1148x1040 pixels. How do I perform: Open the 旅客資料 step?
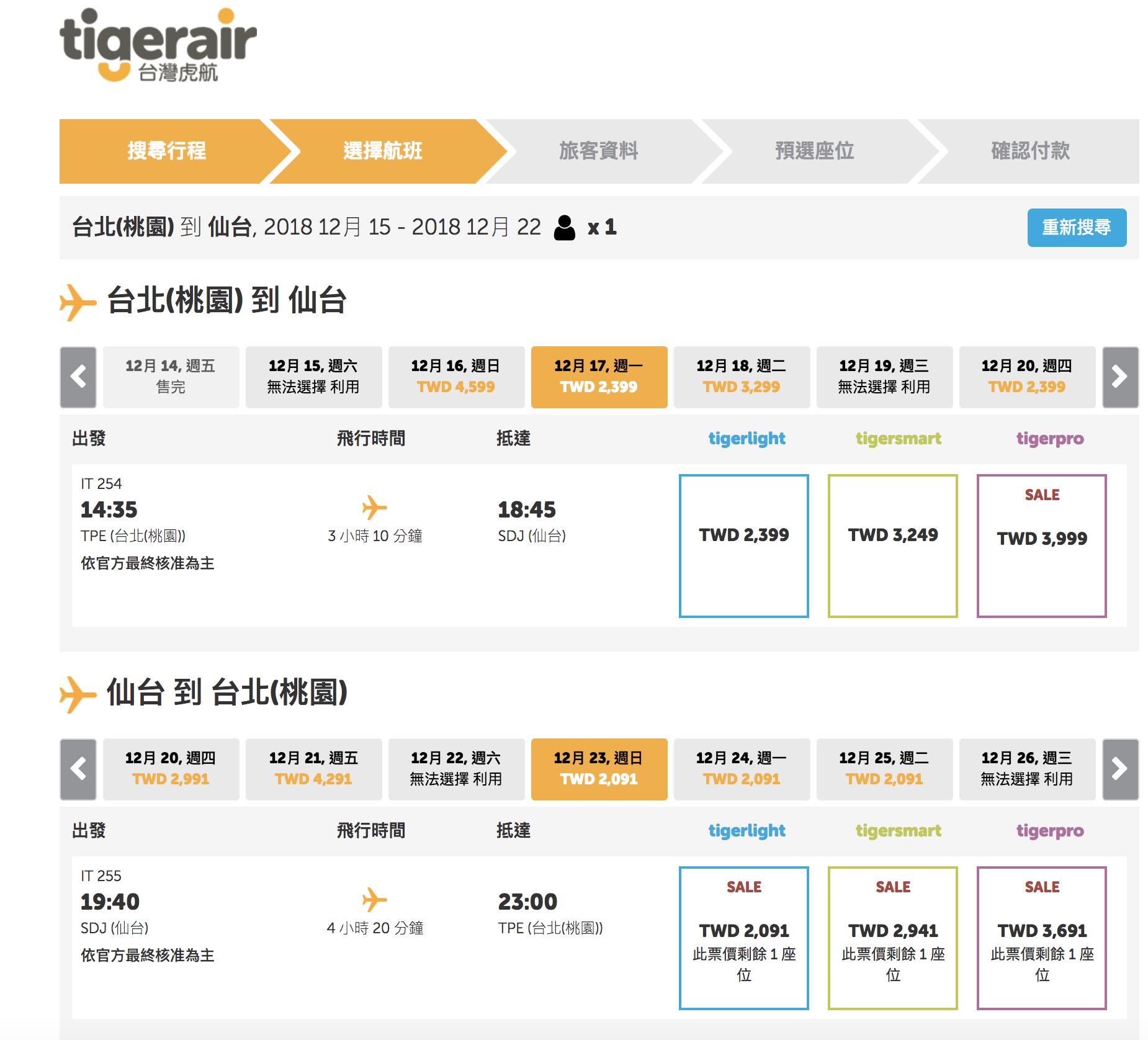click(598, 151)
